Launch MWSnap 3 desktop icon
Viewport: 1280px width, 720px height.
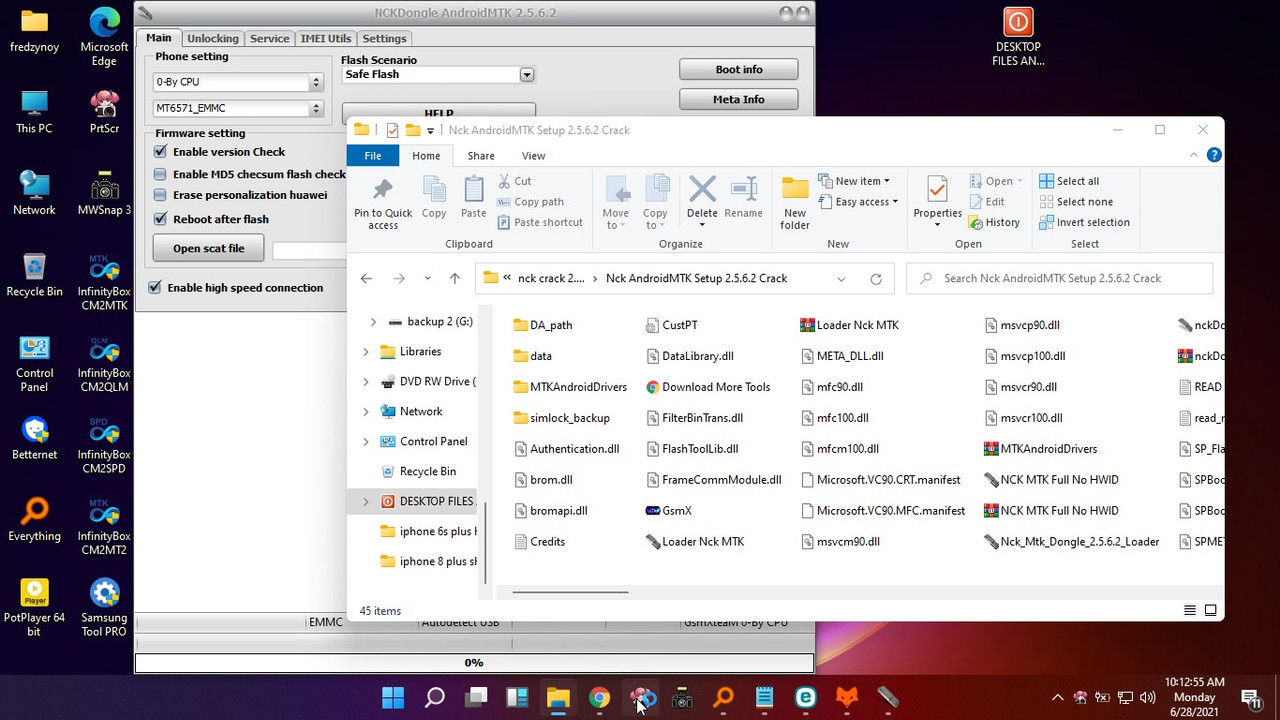[104, 192]
